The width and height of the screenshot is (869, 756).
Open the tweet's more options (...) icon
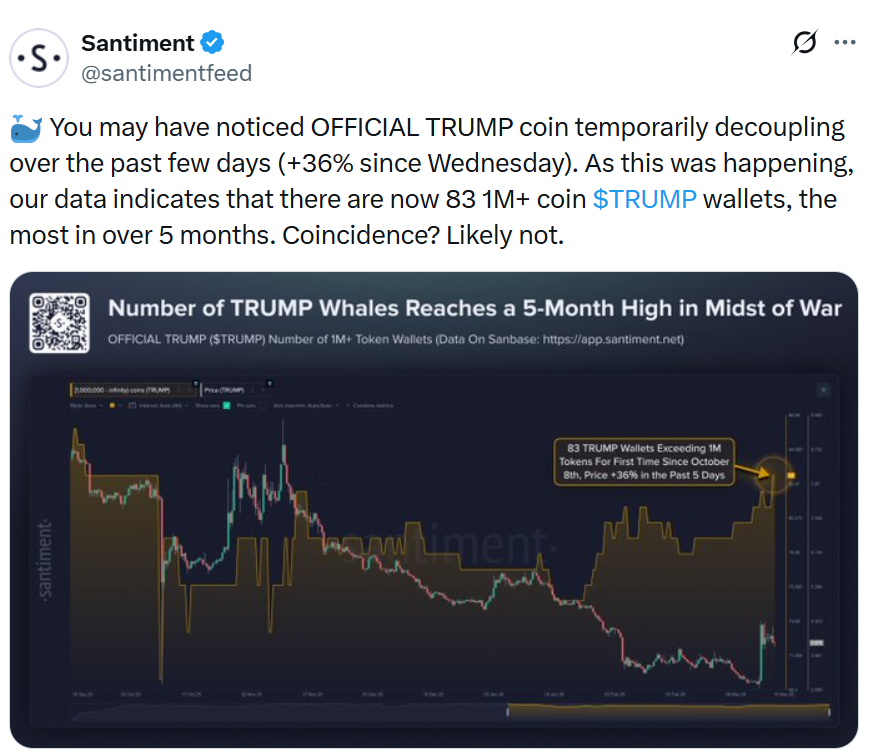tap(846, 42)
